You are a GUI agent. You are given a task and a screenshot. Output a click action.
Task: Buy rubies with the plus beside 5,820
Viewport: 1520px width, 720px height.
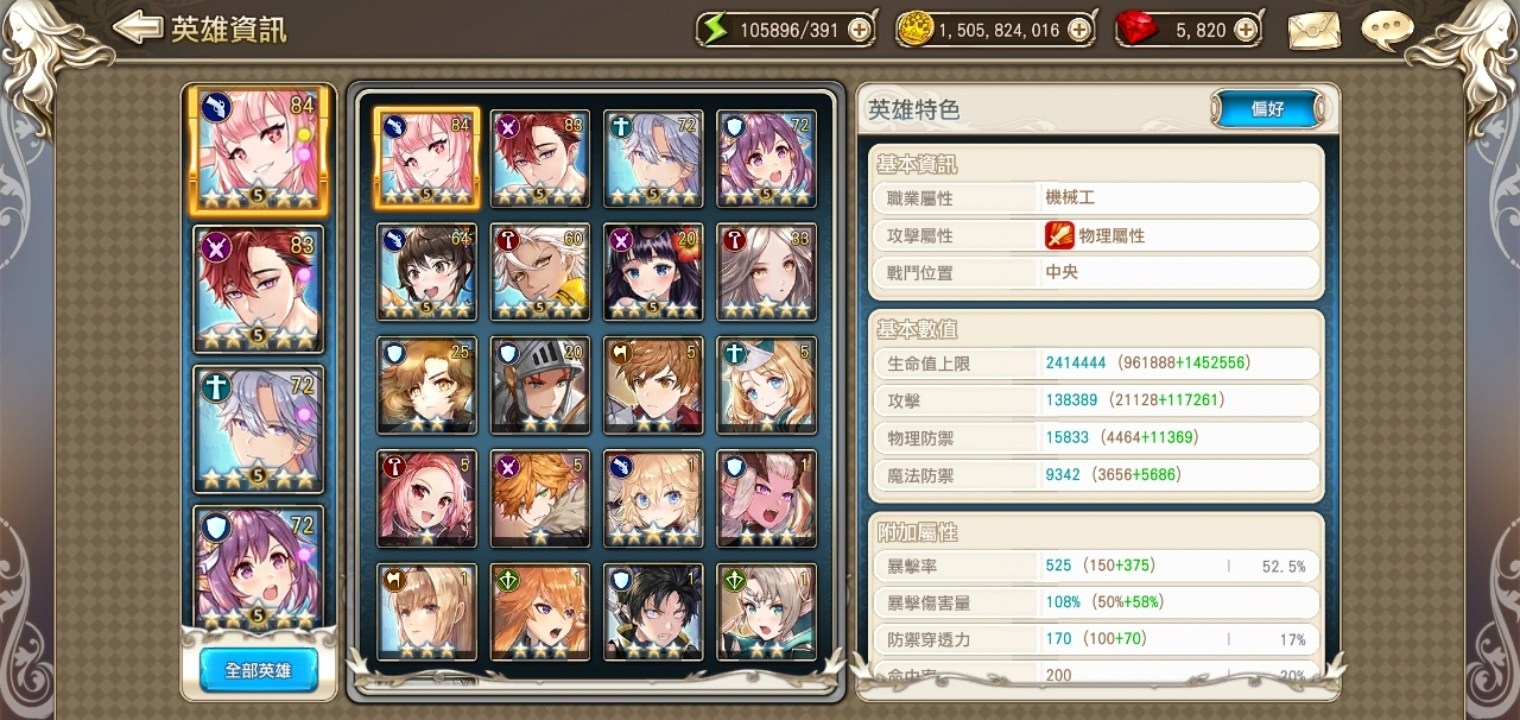1245,30
